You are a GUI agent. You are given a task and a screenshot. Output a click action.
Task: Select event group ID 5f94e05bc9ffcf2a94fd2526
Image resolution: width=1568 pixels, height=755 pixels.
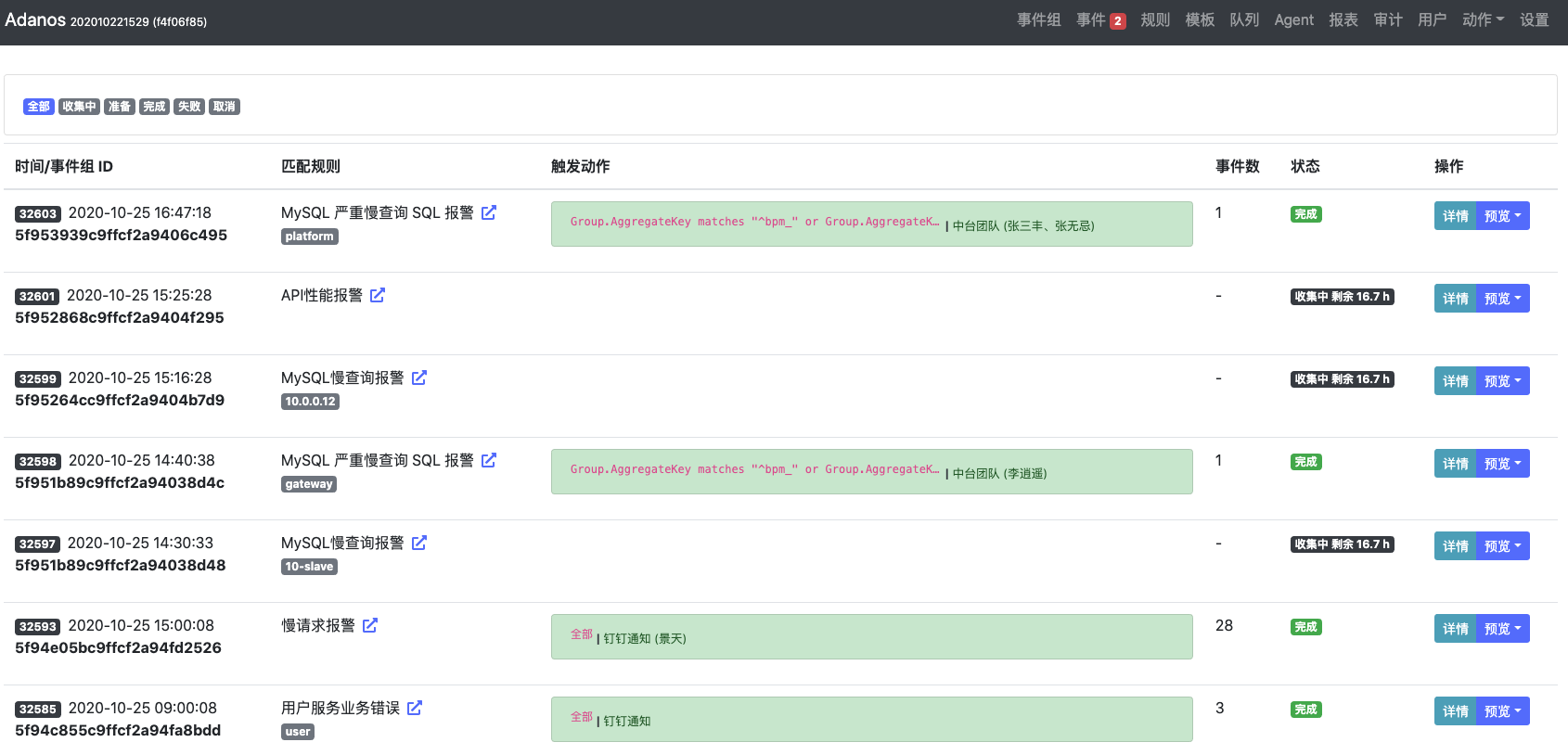tap(118, 648)
